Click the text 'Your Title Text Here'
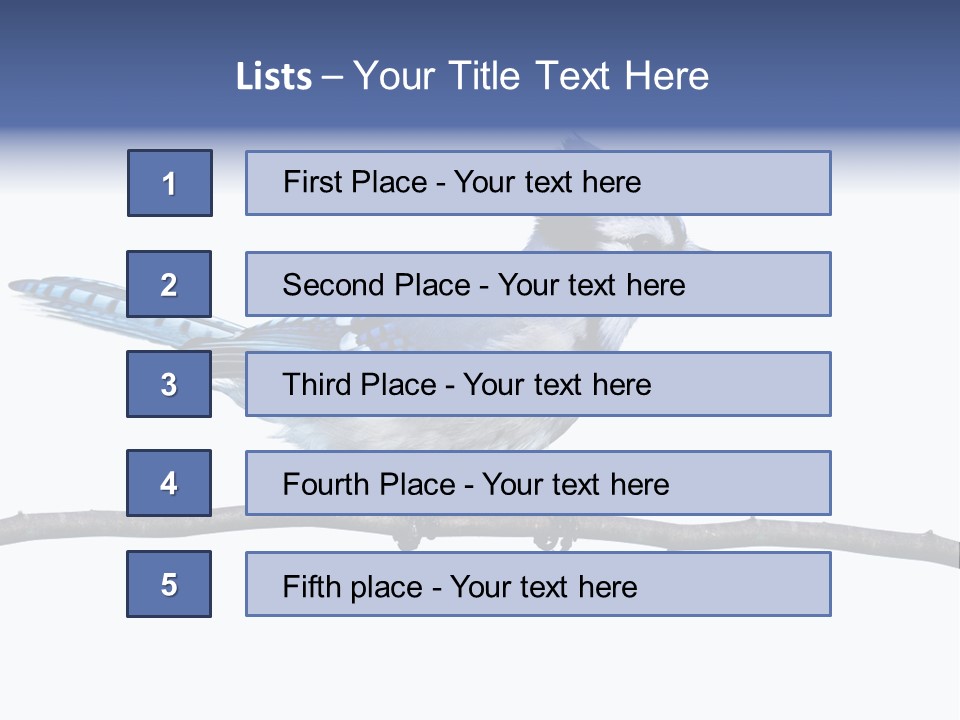960x720 pixels. tap(531, 76)
